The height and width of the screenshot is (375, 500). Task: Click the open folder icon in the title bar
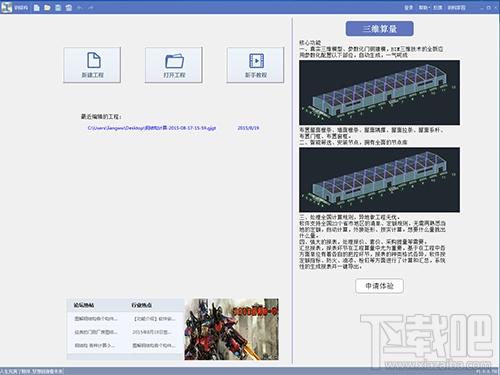[47, 7]
